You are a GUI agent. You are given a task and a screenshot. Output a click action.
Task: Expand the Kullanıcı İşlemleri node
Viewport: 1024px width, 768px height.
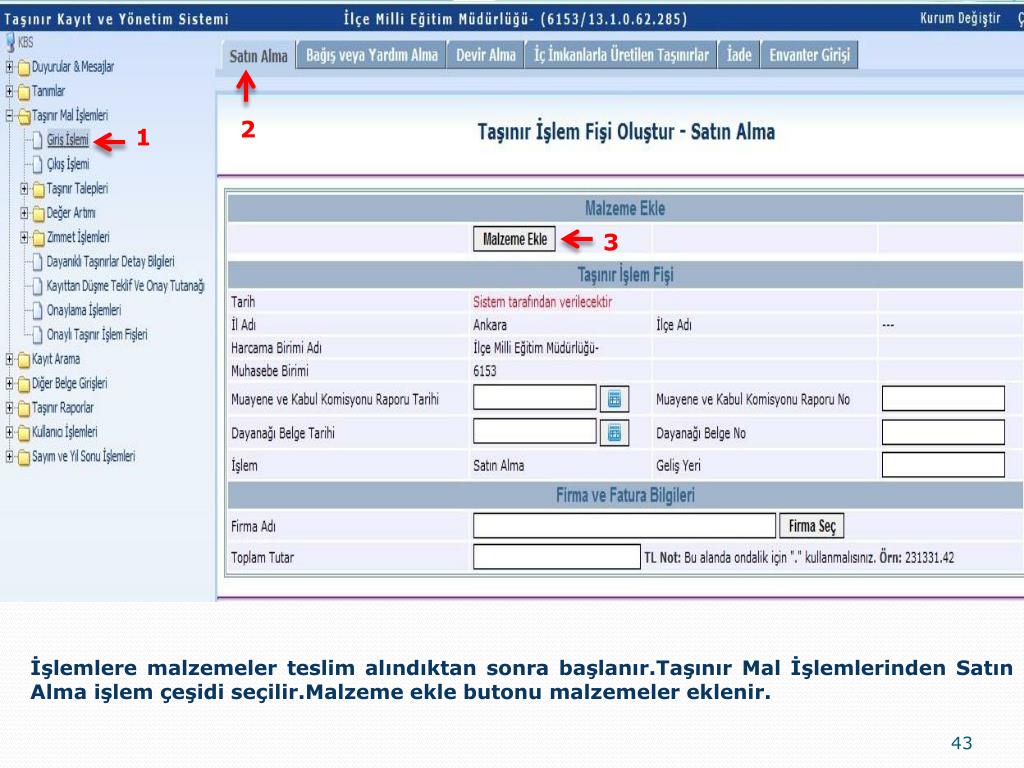click(9, 432)
